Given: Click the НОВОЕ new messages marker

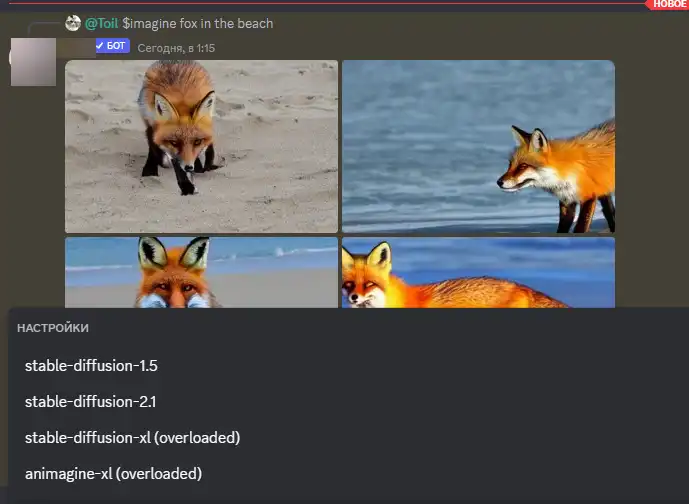Looking at the screenshot, I should point(668,4).
